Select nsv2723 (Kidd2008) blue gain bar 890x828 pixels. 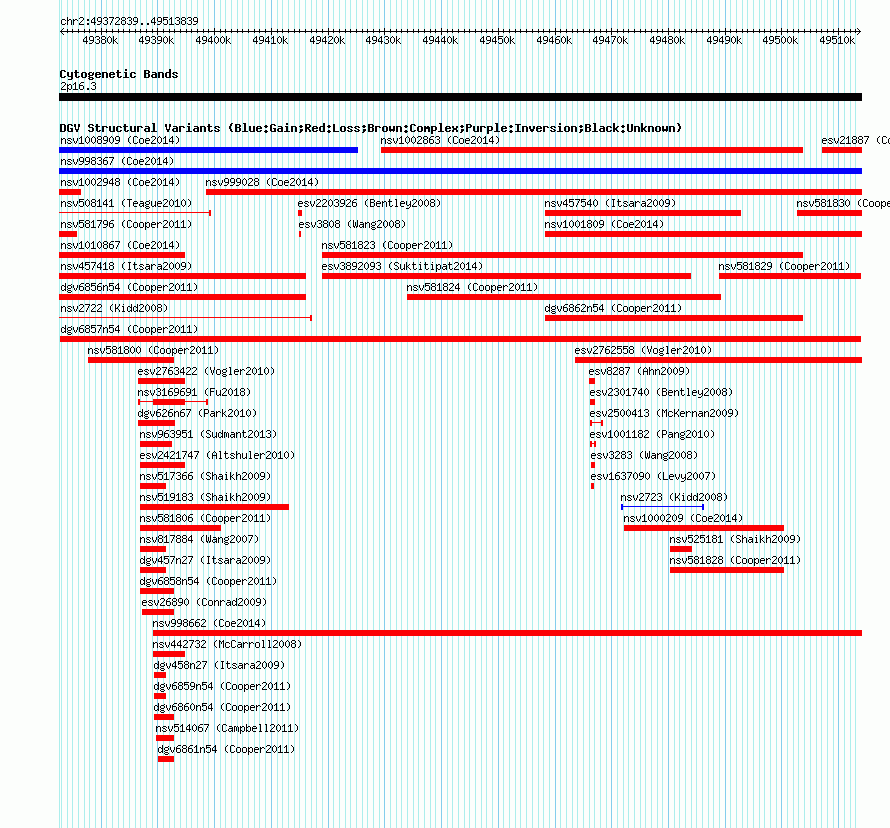click(662, 507)
